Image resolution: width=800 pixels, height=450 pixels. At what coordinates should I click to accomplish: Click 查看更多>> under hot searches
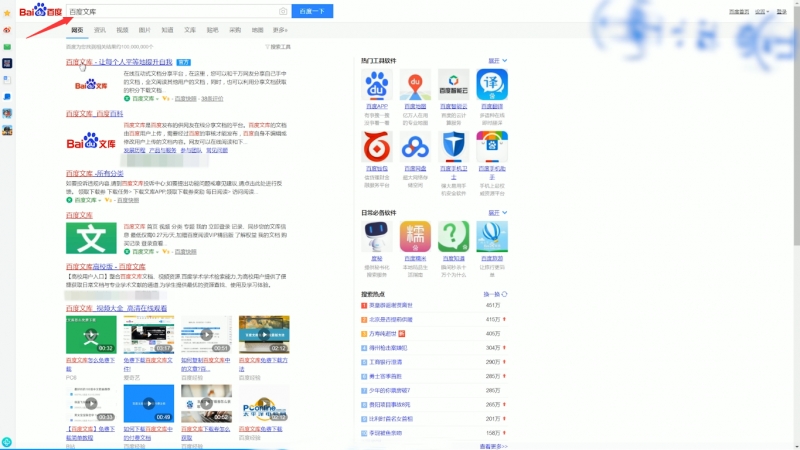click(x=493, y=446)
